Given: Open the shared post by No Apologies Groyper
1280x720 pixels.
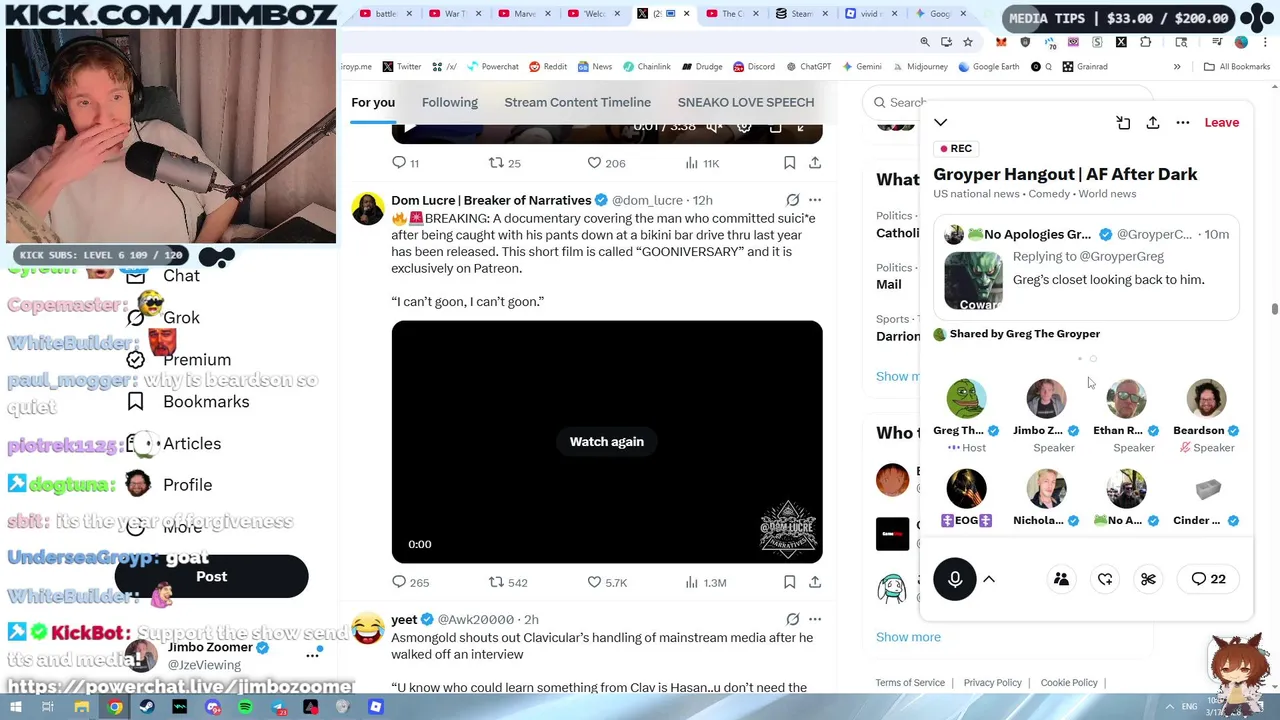Looking at the screenshot, I should (x=1086, y=266).
